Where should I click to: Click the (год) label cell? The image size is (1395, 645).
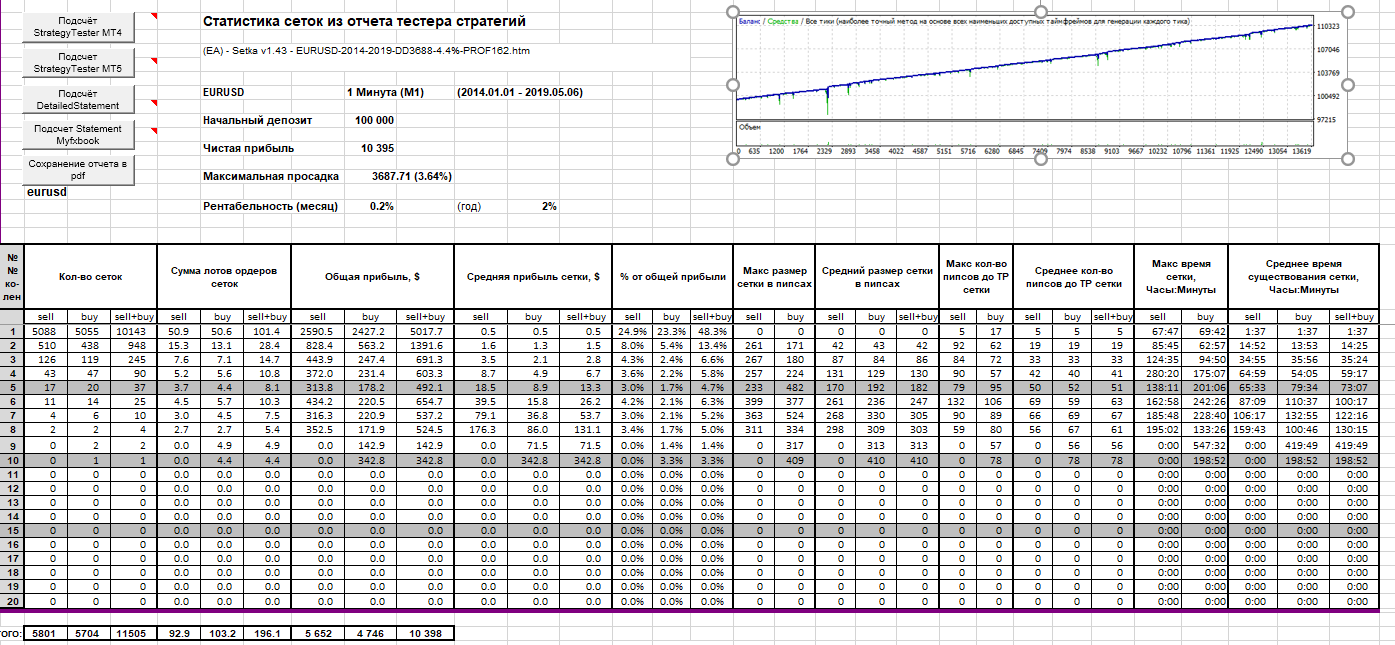(x=470, y=206)
